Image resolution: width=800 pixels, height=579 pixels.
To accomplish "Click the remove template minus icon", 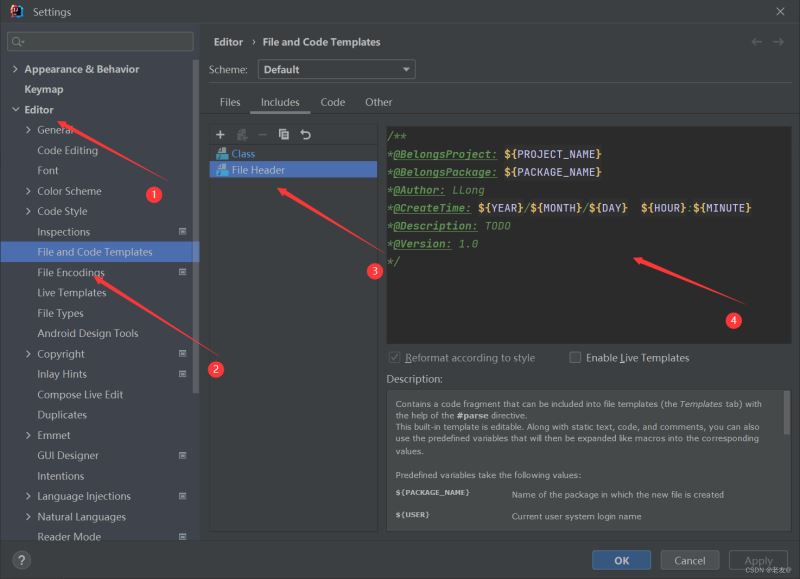I will pos(262,135).
